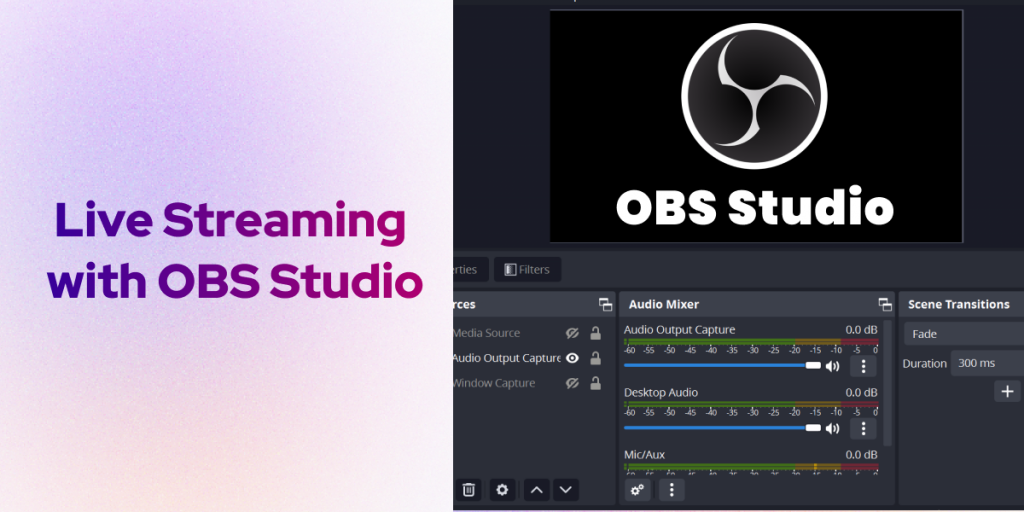Click the OBS Studio preview canvas
Screen dimensions: 1024x512
tap(756, 126)
